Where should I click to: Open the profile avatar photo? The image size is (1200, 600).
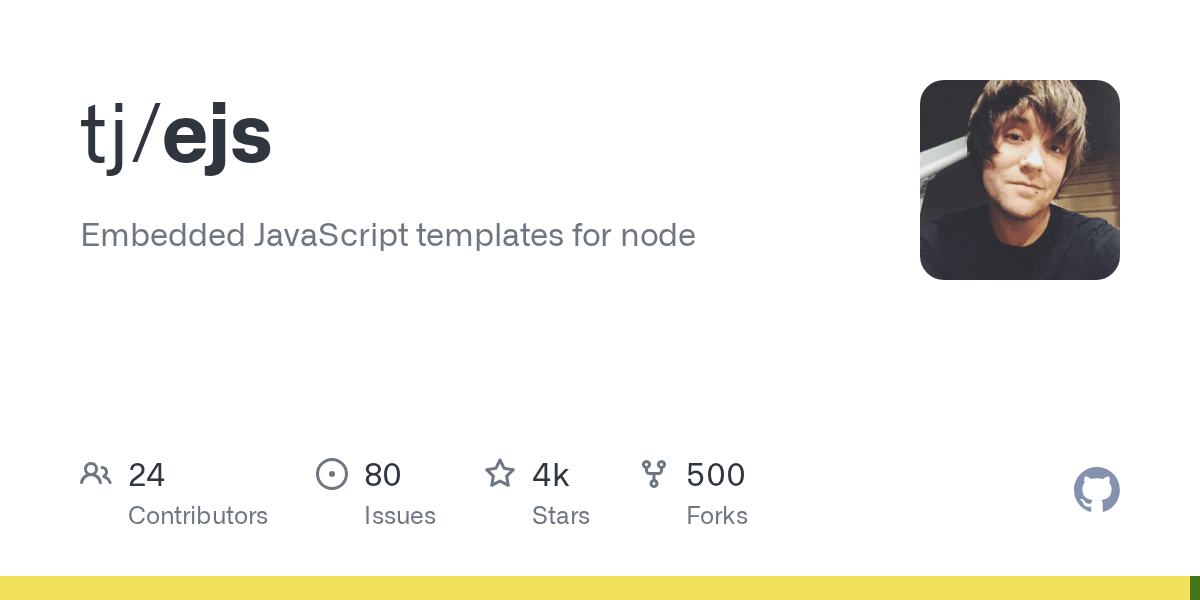[1019, 180]
